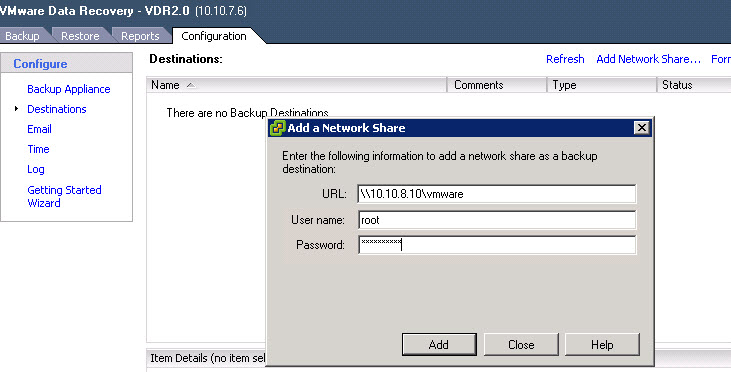
Task: Launch the Getting Started Wizard
Action: (x=64, y=196)
